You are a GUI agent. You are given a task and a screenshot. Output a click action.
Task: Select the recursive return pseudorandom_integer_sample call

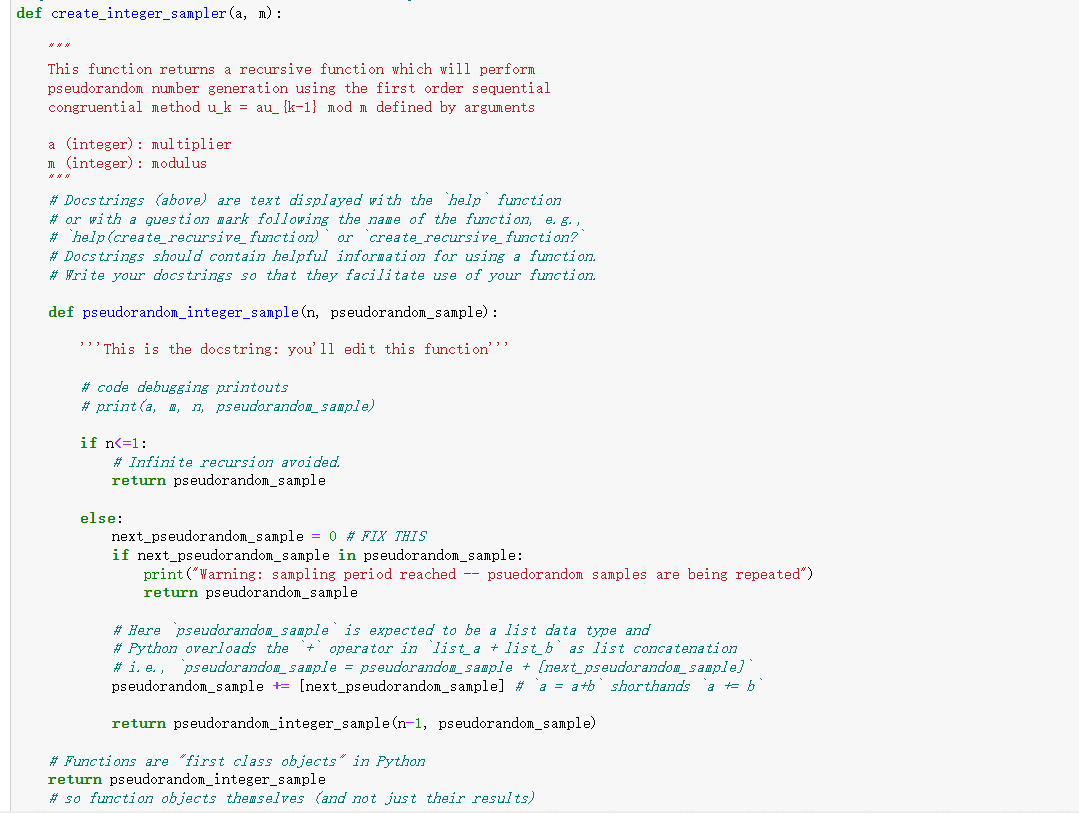click(353, 723)
